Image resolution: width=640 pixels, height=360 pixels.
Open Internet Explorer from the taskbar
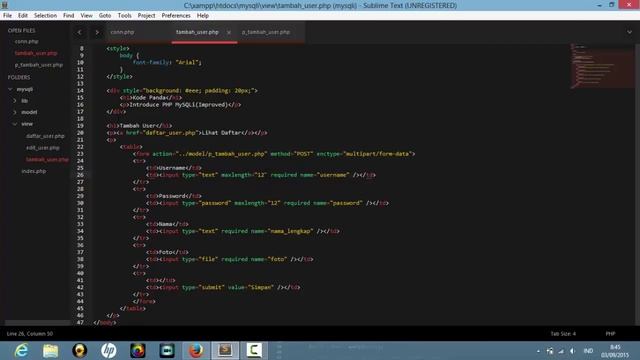[x=21, y=351]
